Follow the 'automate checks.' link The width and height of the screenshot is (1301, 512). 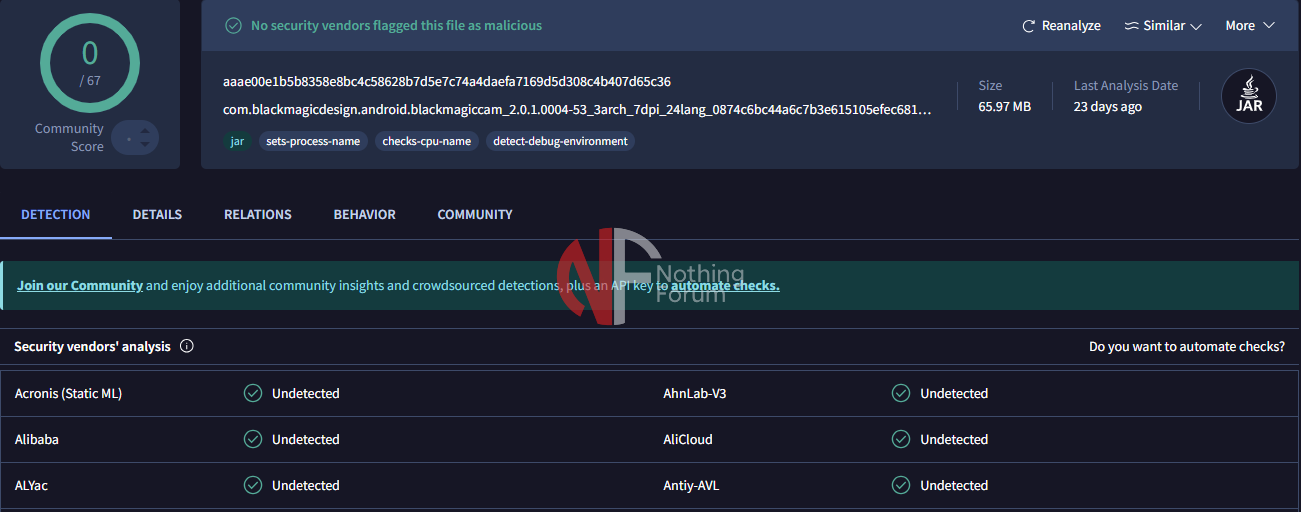click(x=725, y=285)
